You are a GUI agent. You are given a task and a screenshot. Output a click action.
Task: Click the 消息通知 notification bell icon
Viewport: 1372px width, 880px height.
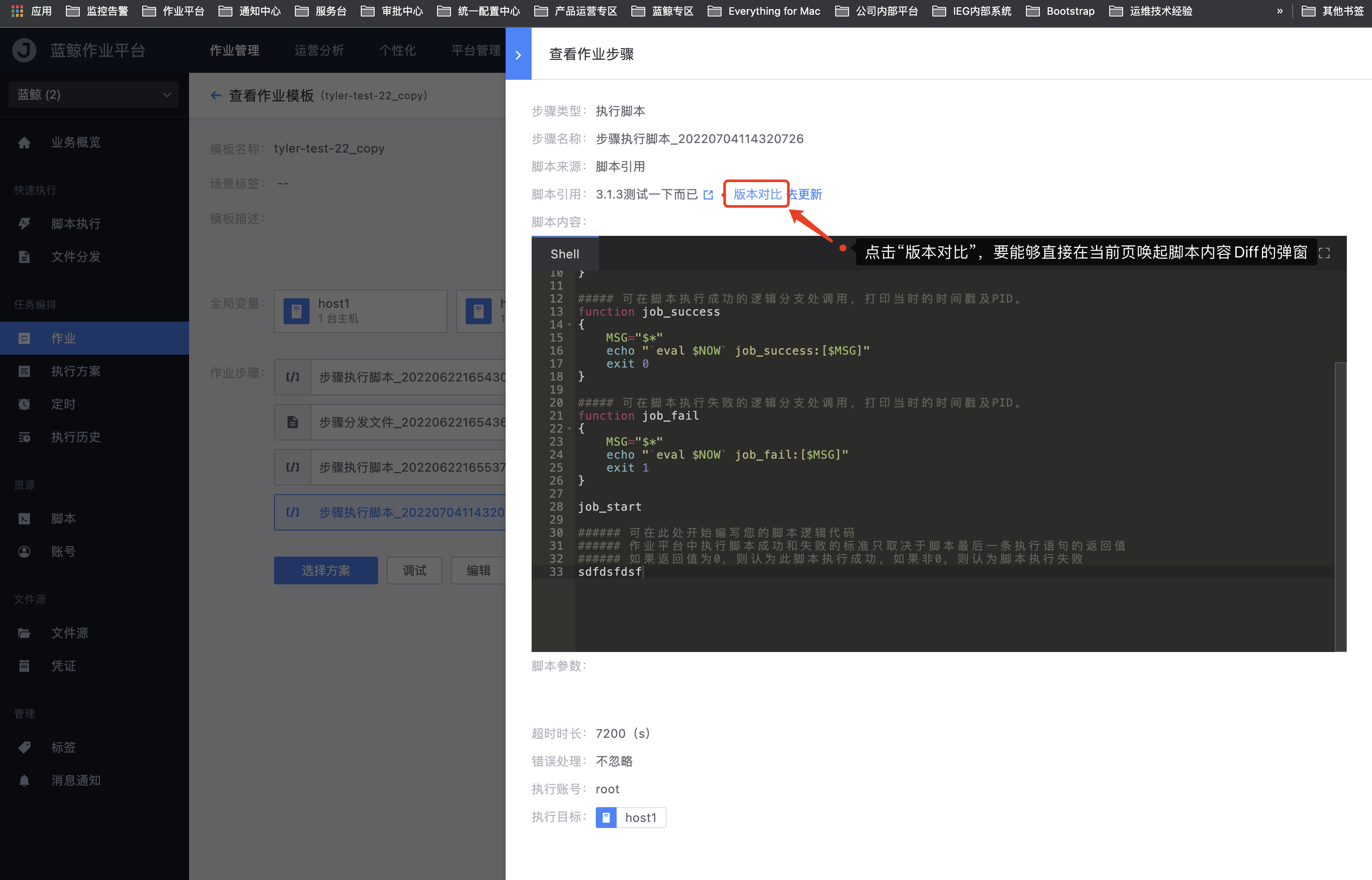point(24,780)
